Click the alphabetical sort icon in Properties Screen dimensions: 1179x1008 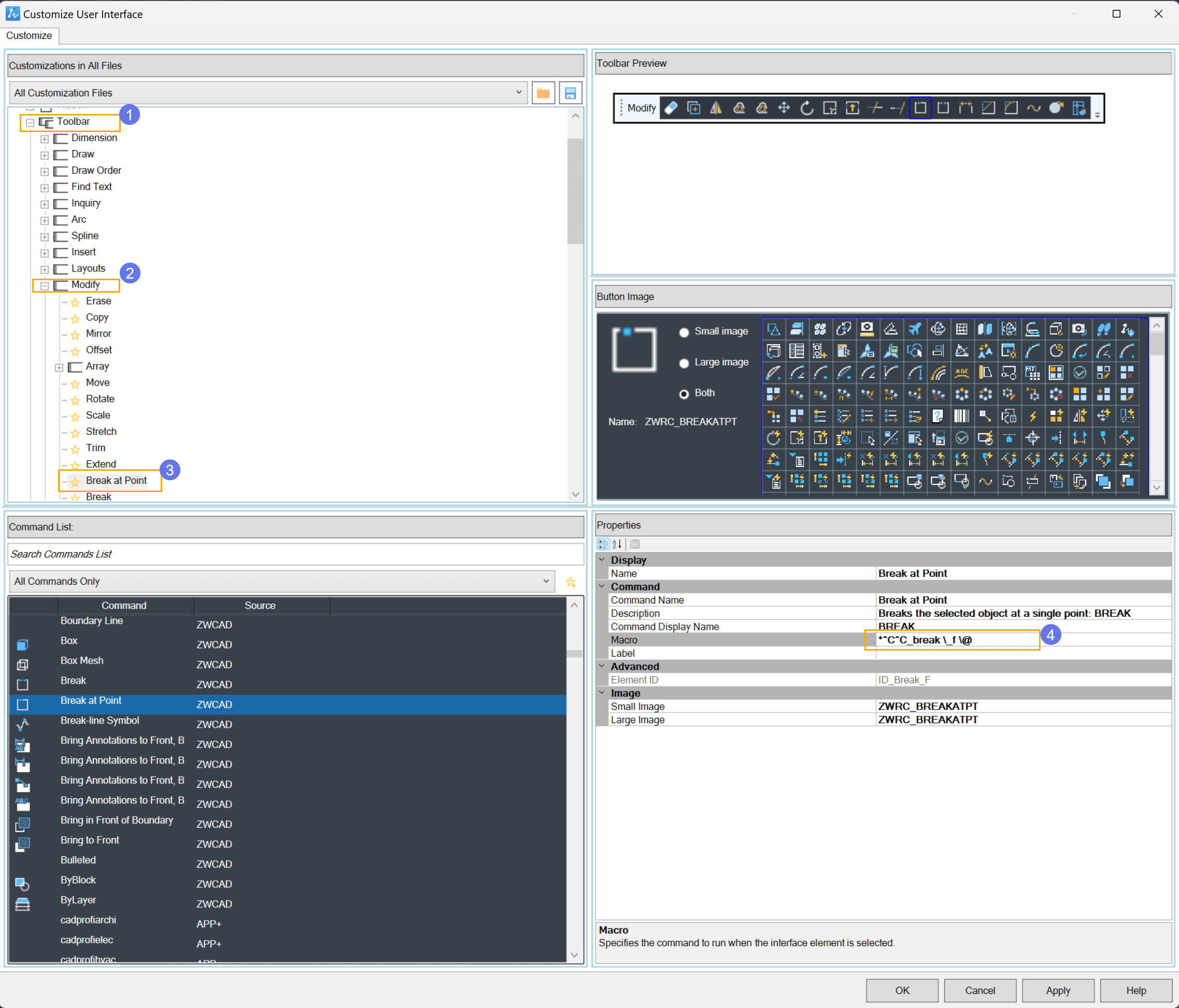(617, 544)
